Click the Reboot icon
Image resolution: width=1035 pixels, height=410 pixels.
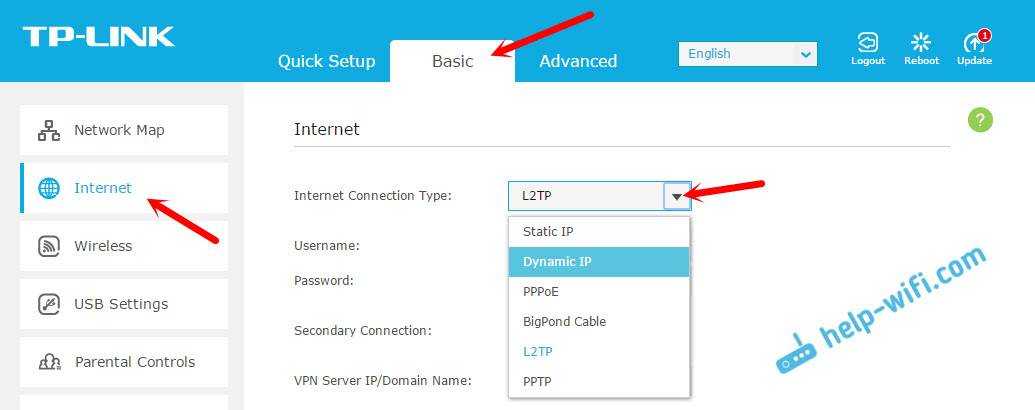tap(921, 43)
